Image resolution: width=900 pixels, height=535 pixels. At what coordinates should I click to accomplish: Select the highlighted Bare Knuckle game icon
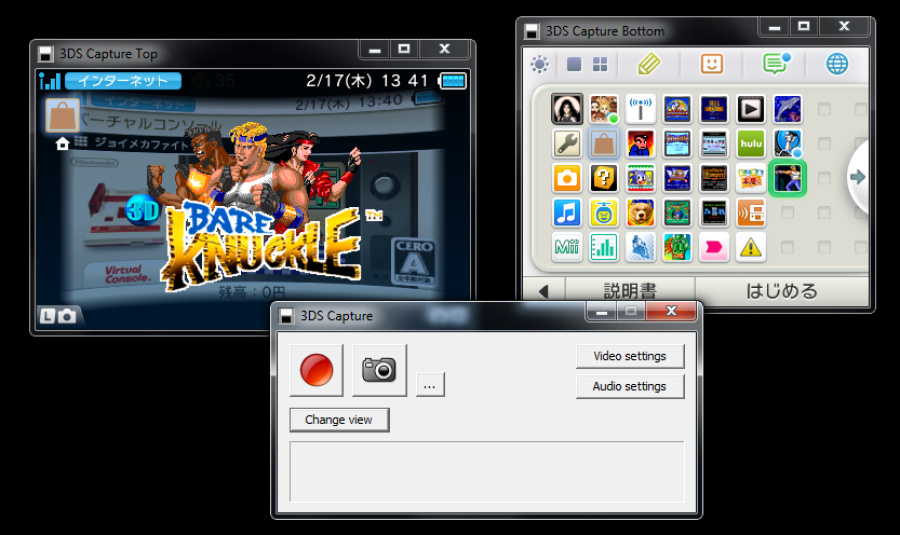(788, 178)
